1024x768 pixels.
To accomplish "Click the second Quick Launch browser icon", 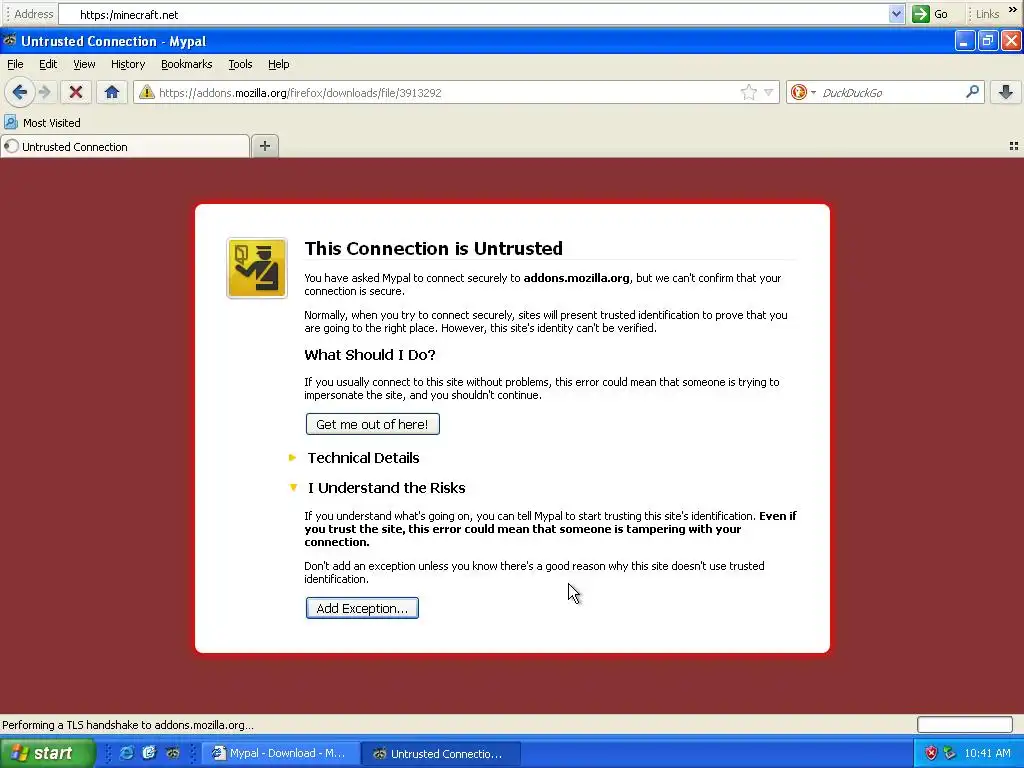I will (150, 753).
